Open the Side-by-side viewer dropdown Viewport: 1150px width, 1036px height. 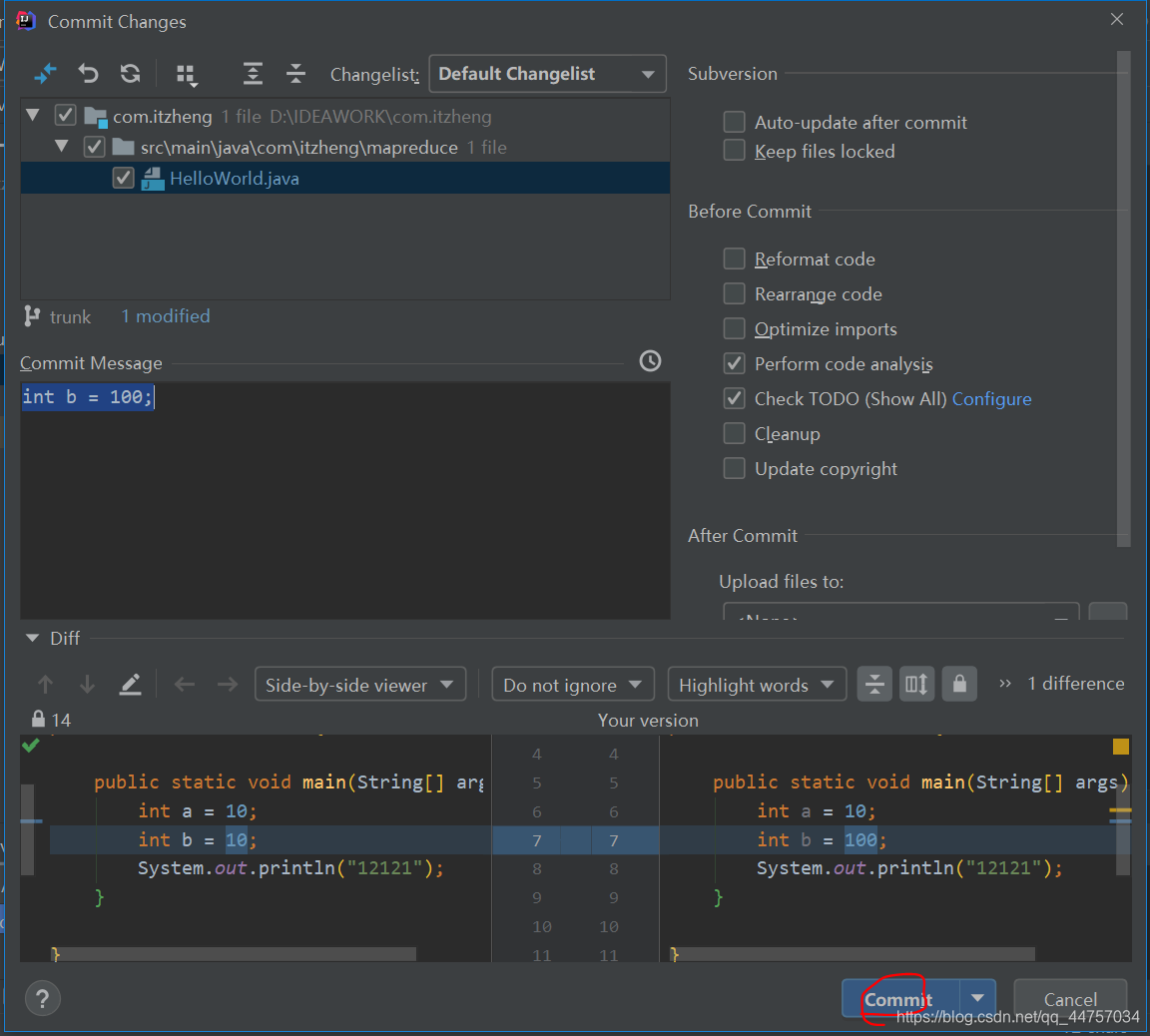pos(359,685)
